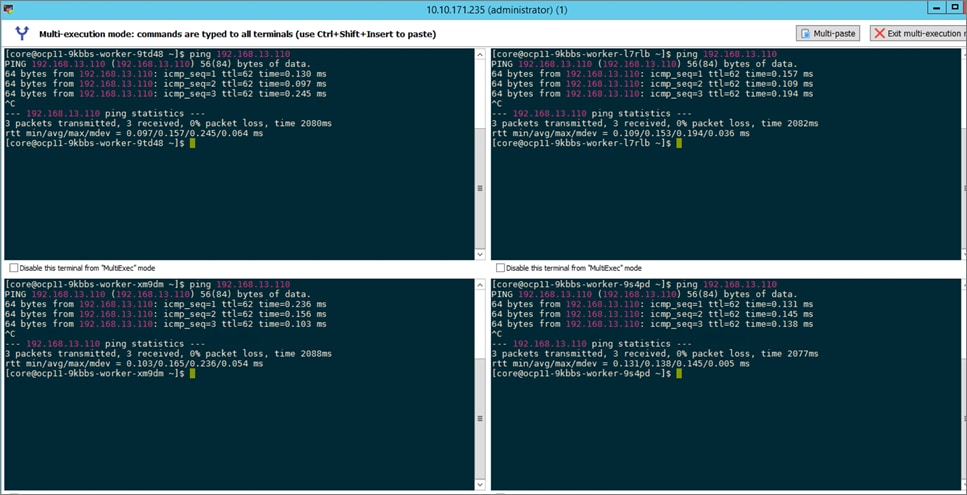Screen dimensions: 967x495
Task: Click the 'time=0.109 ms' reply line
Action: click(652, 84)
